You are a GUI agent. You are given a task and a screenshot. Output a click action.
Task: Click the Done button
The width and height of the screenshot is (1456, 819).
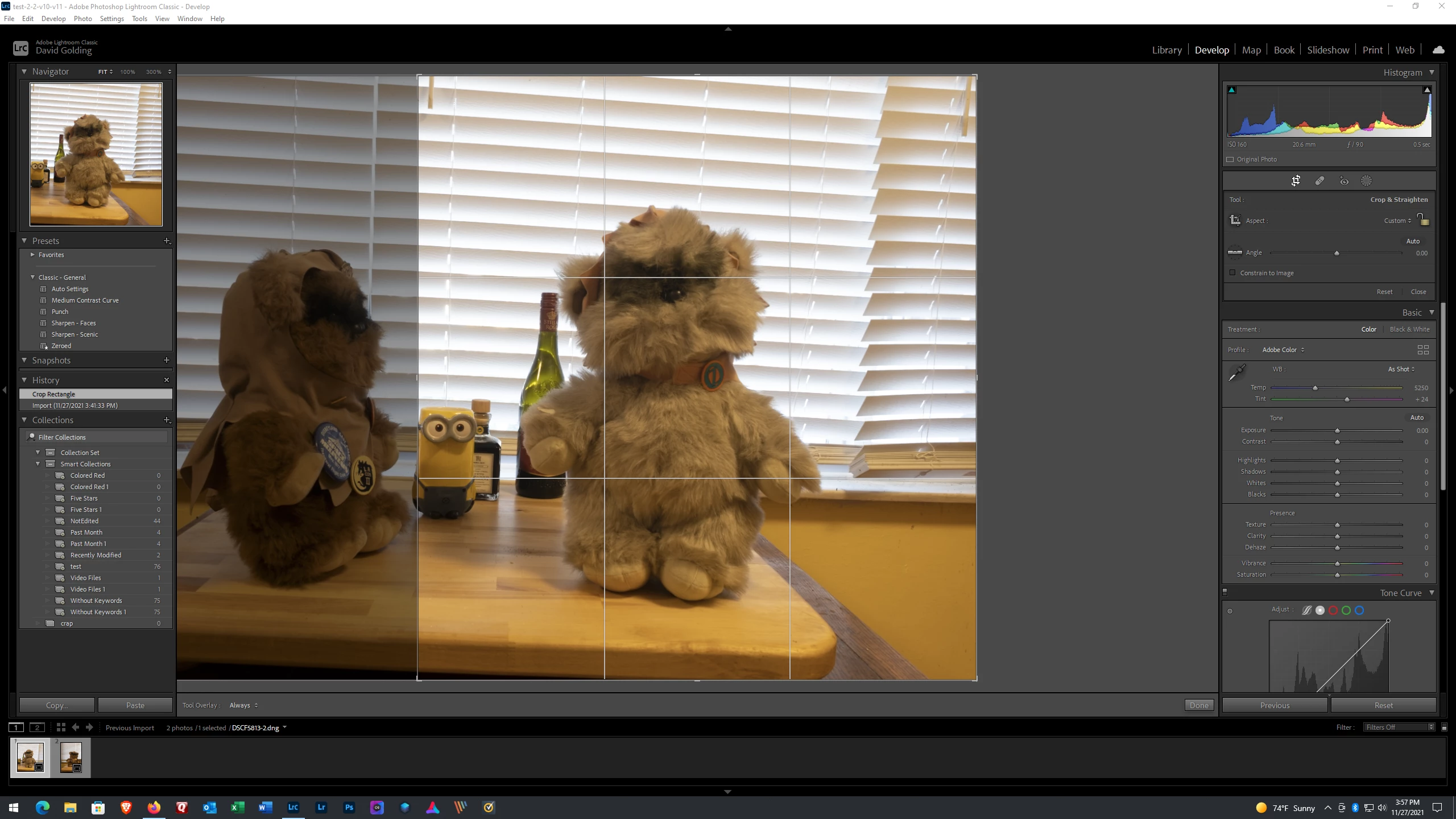[x=1199, y=705]
